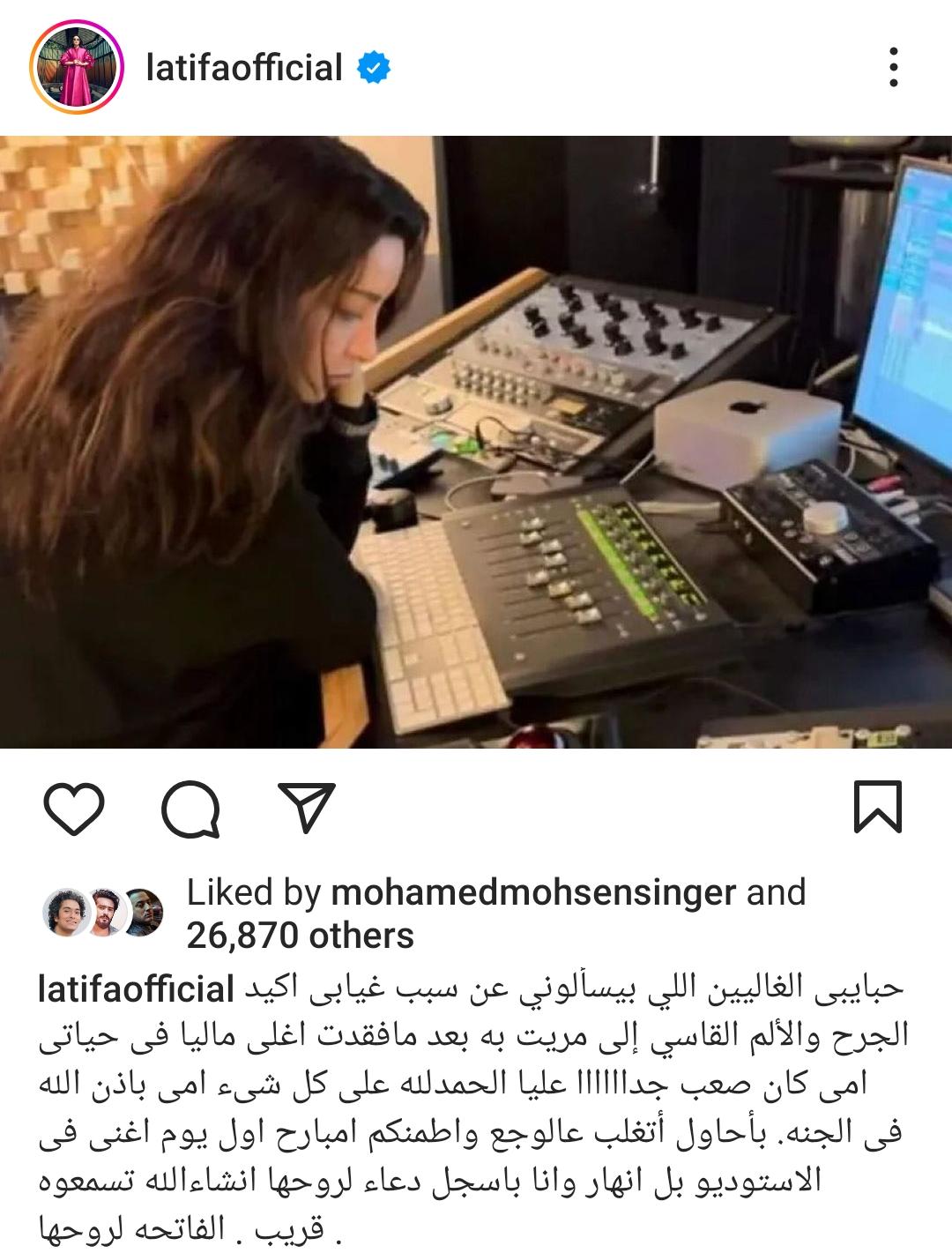View the first liker's curly-haired avatar
952x1253 pixels.
[x=65, y=914]
